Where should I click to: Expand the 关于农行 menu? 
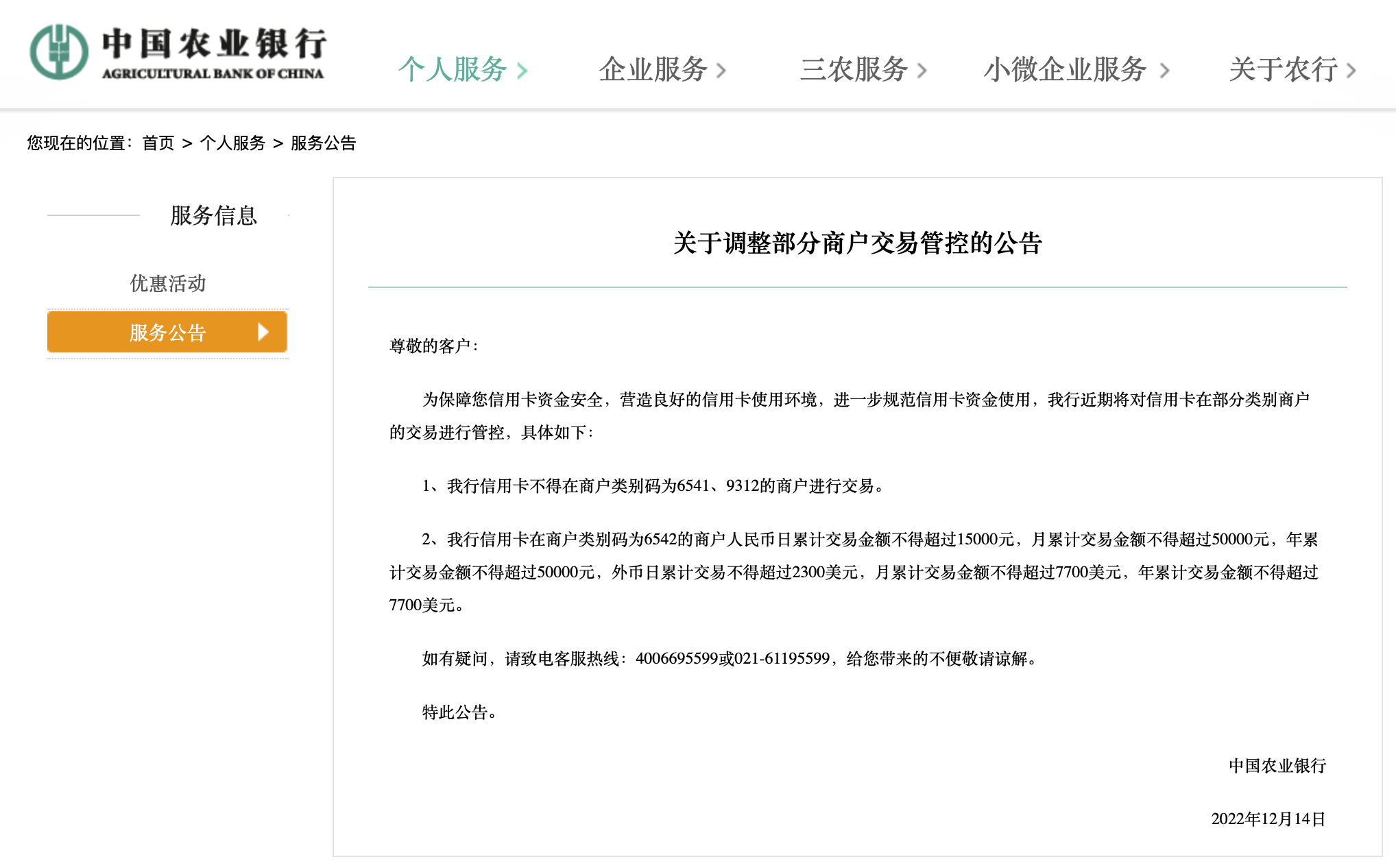[x=1283, y=70]
